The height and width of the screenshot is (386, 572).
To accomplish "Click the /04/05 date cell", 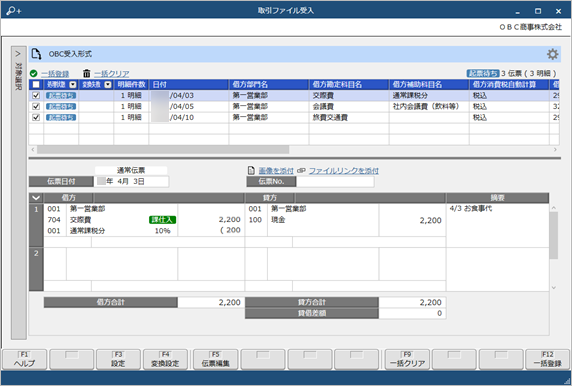I will click(189, 107).
